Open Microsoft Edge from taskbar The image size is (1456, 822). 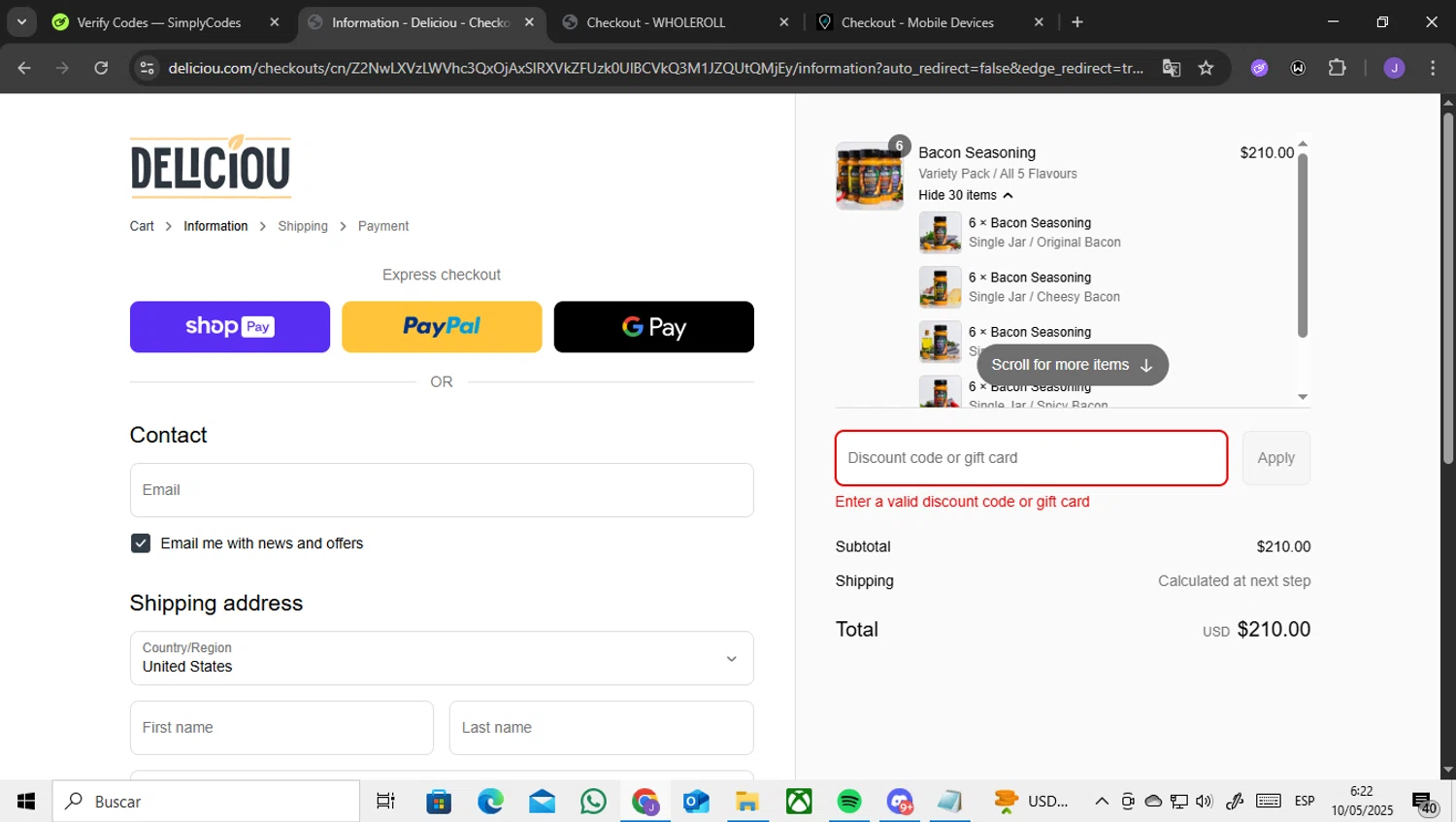490,802
